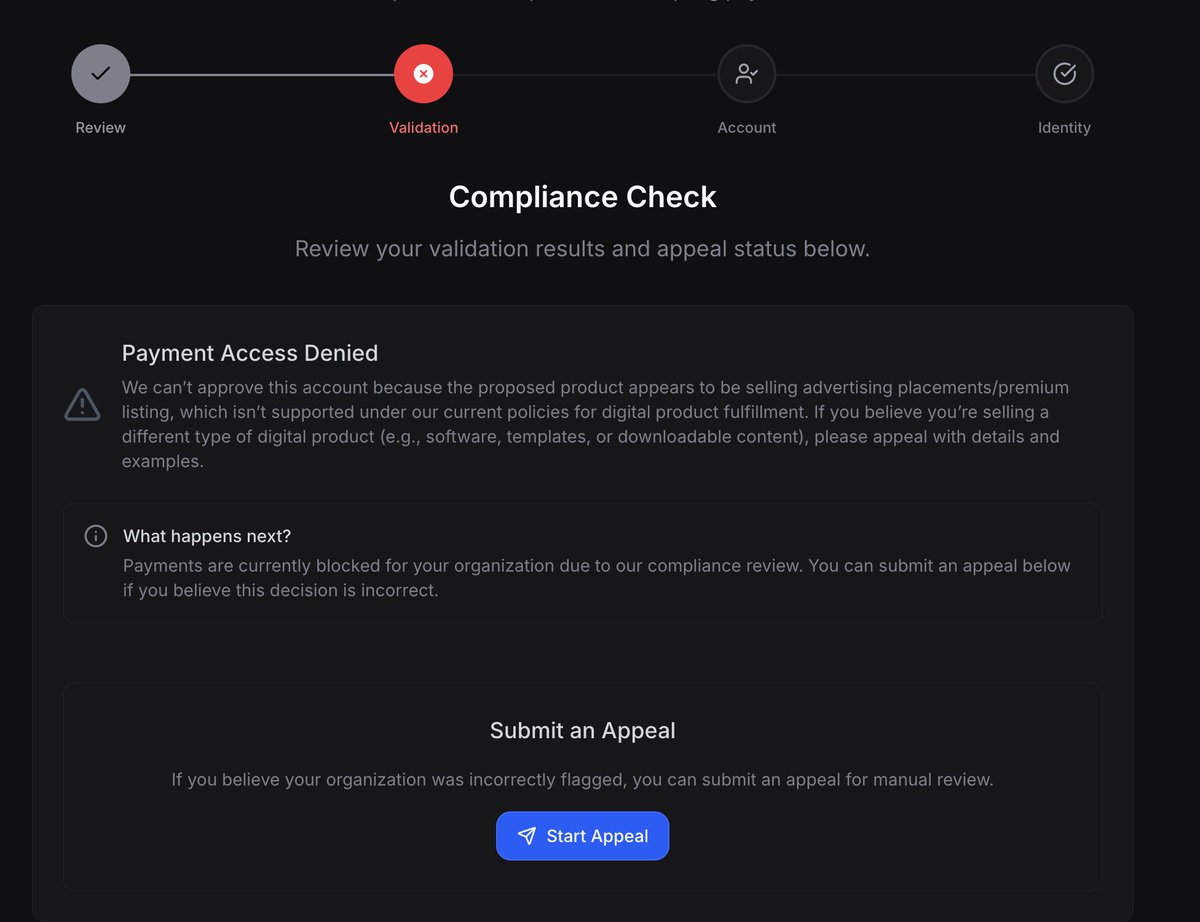Go to the Identity step label
Image resolution: width=1200 pixels, height=922 pixels.
click(1065, 128)
